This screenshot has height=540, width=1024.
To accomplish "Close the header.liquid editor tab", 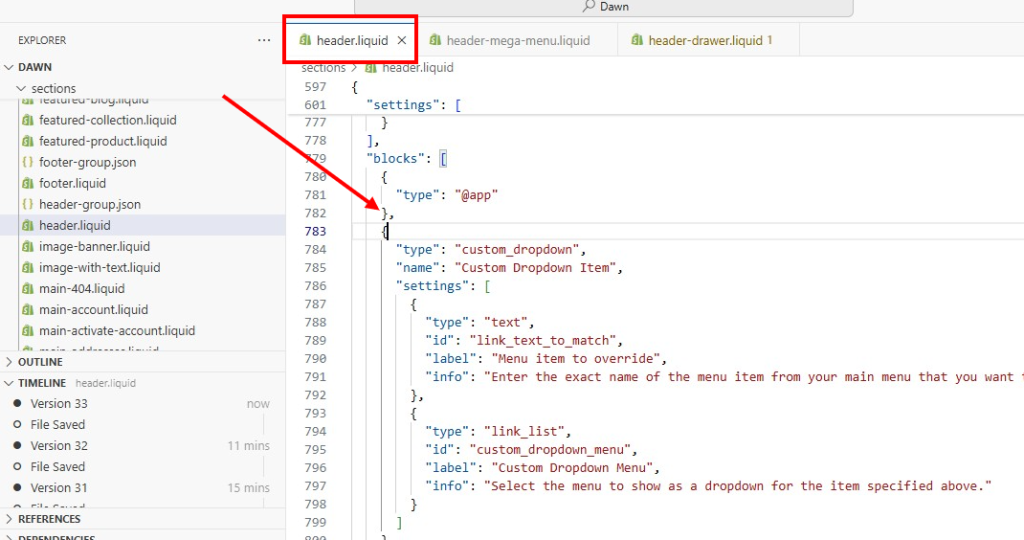I will tap(402, 41).
